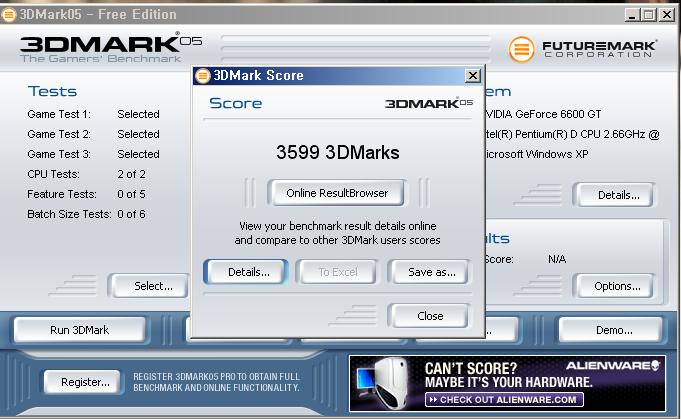The width and height of the screenshot is (681, 419).
Task: Click the '2 of 2' CPU tests value
Action: 132,174
